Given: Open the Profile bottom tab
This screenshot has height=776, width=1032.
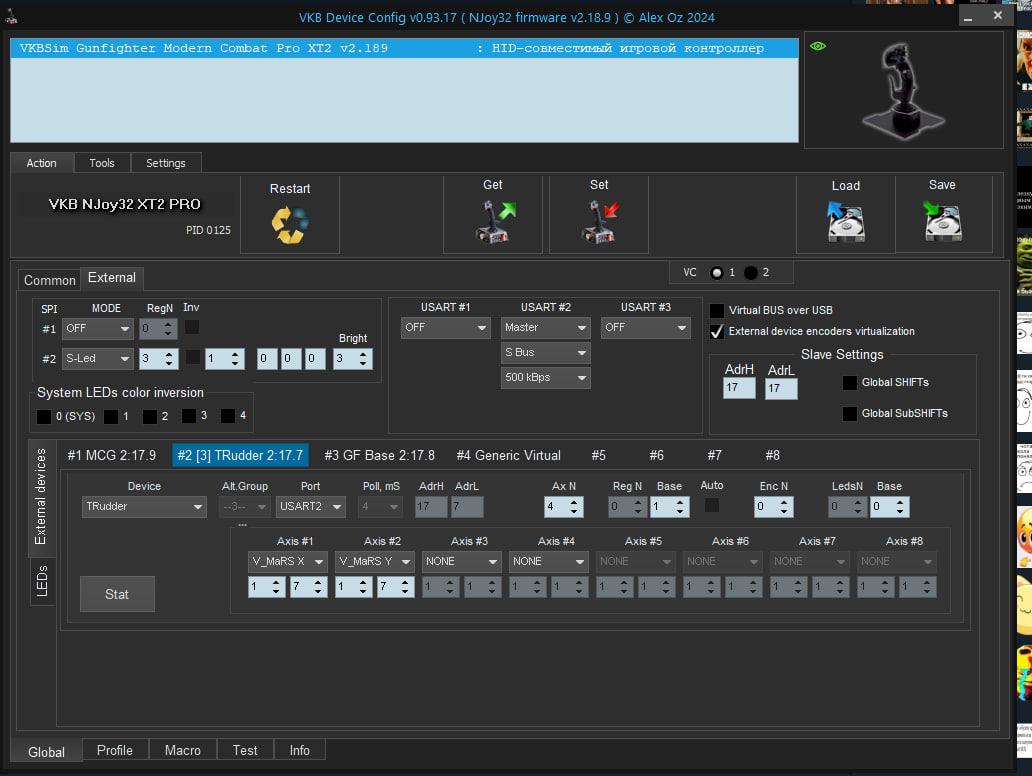Looking at the screenshot, I should tap(115, 750).
